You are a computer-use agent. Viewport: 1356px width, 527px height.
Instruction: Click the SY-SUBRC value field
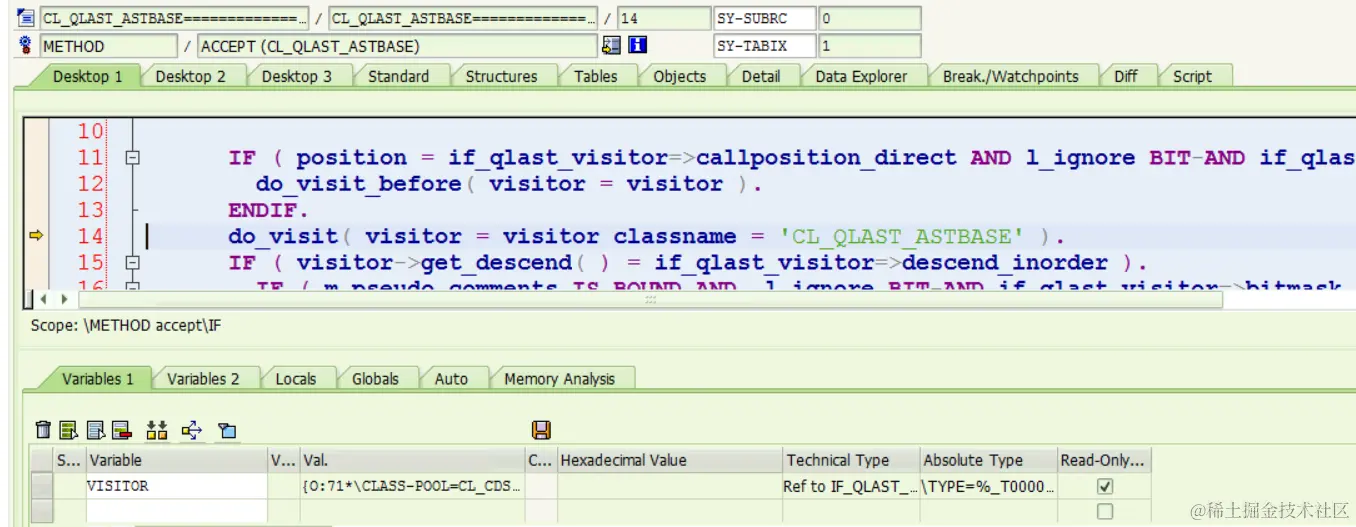(x=869, y=18)
